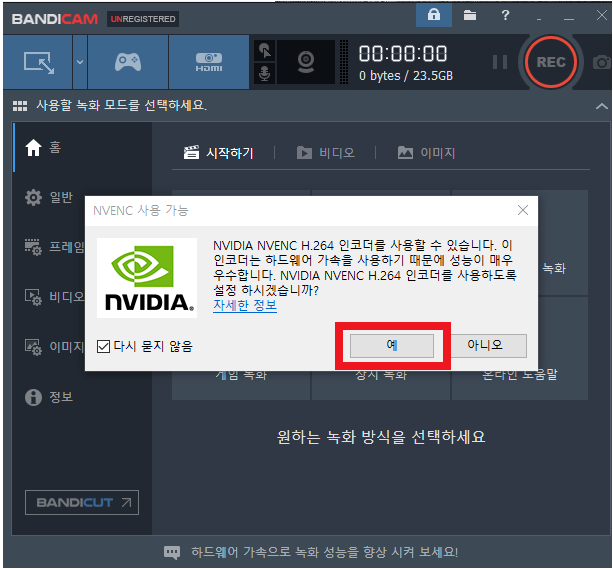Click the BANDICAM logo
The image size is (613, 569).
54,19
